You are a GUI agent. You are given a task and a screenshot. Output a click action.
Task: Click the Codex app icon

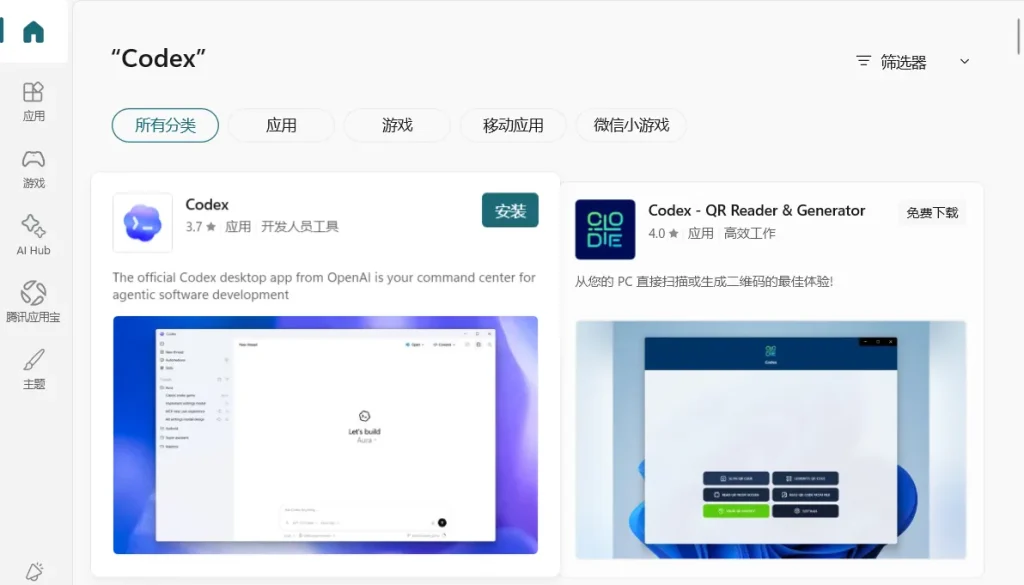tap(142, 223)
